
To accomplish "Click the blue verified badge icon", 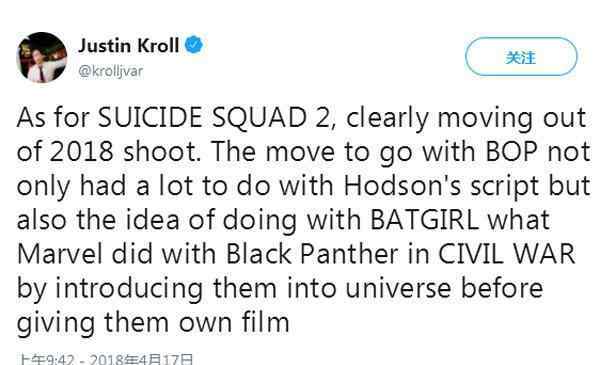I will tap(194, 45).
